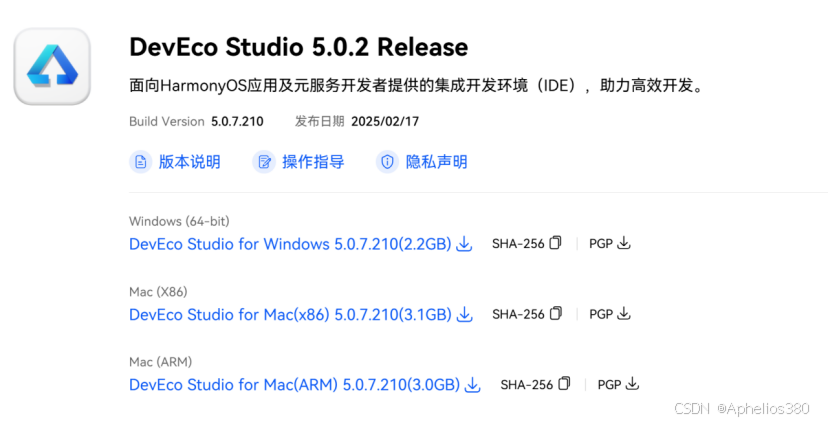Copy the Windows SHA-256 hash icon
The height and width of the screenshot is (424, 829).
click(x=555, y=243)
